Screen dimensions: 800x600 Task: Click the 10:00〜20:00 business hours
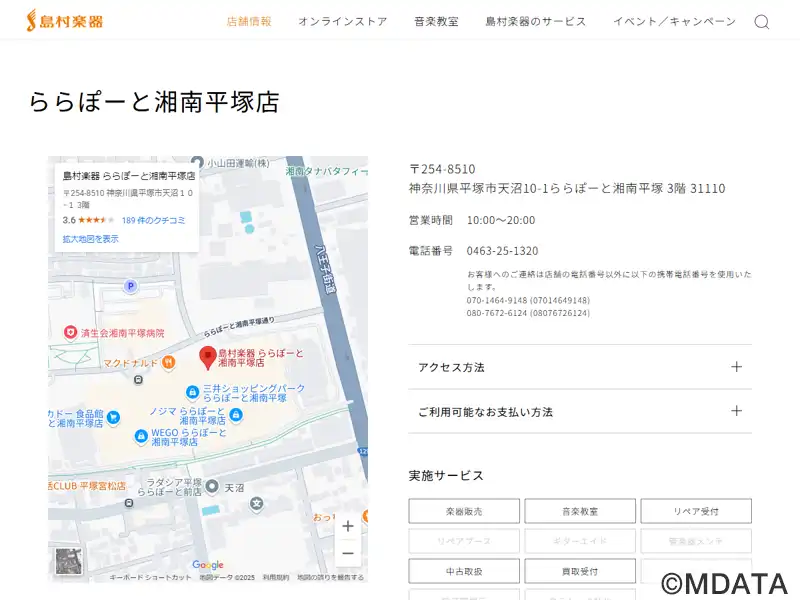(x=501, y=220)
